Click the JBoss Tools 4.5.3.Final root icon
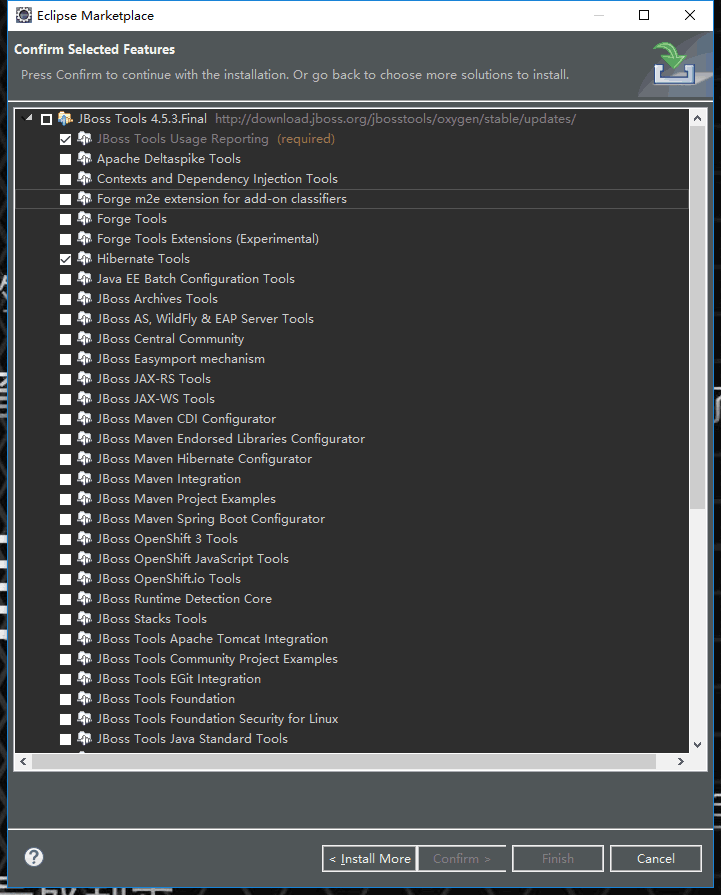 65,119
